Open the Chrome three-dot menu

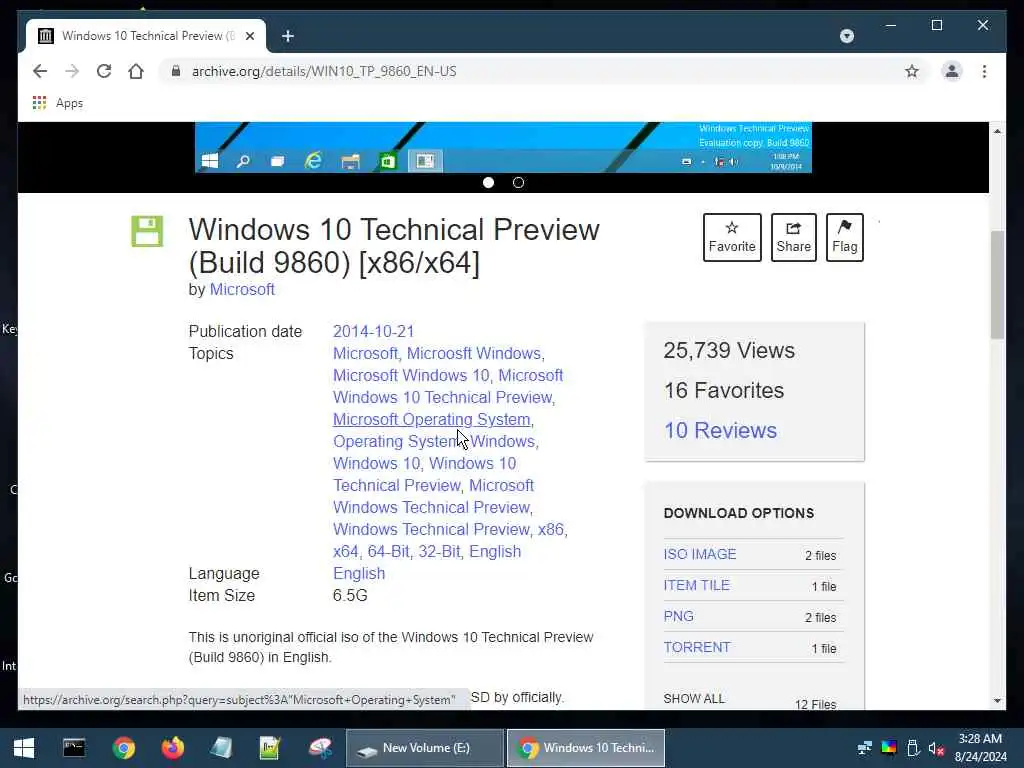(x=984, y=71)
